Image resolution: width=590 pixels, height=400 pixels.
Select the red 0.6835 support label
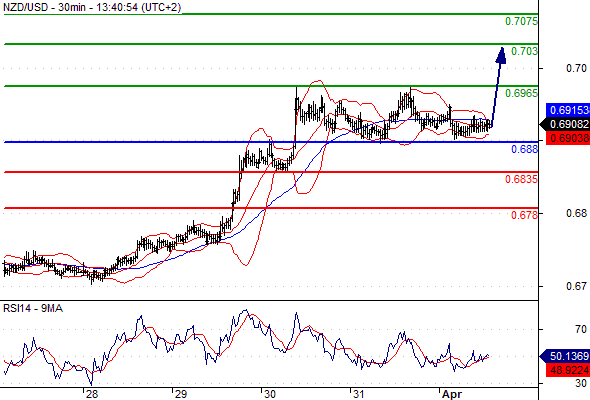click(521, 179)
